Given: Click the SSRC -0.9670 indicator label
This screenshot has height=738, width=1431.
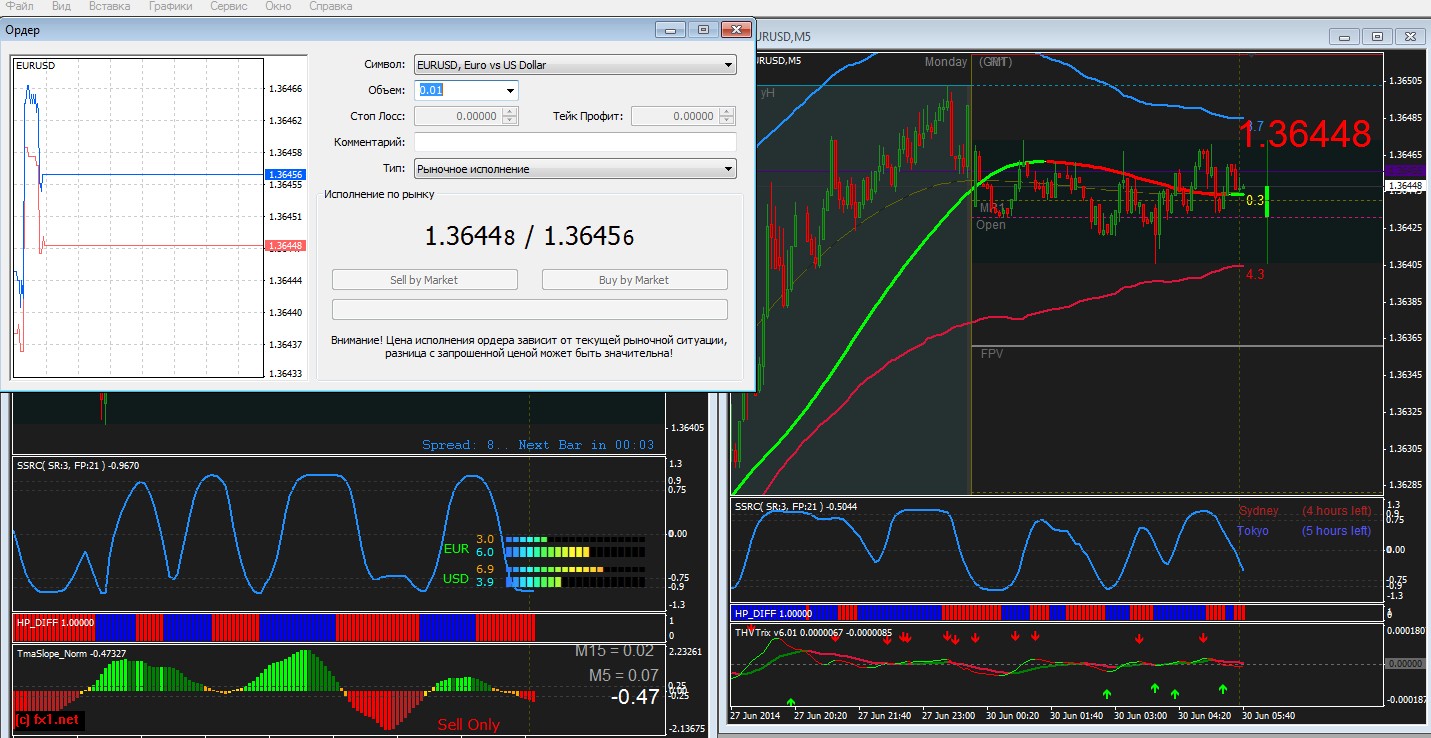Looking at the screenshot, I should (x=78, y=465).
